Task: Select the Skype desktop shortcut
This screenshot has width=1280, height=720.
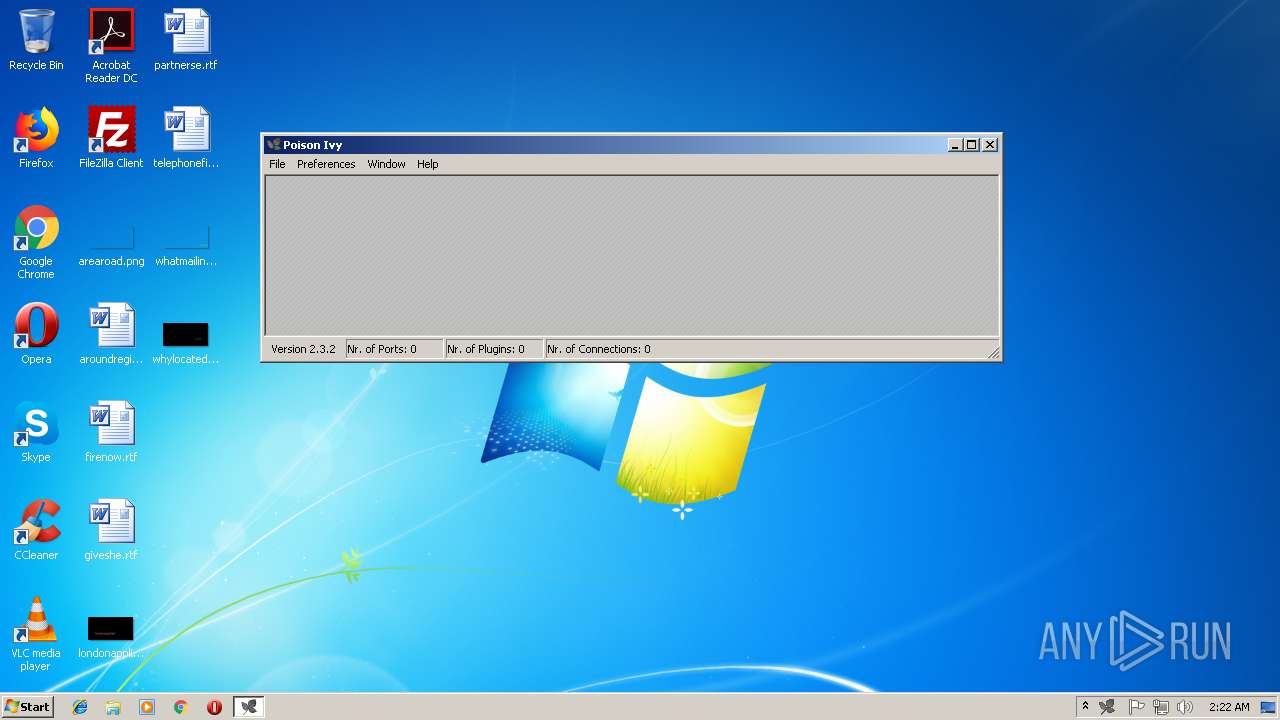Action: point(36,432)
